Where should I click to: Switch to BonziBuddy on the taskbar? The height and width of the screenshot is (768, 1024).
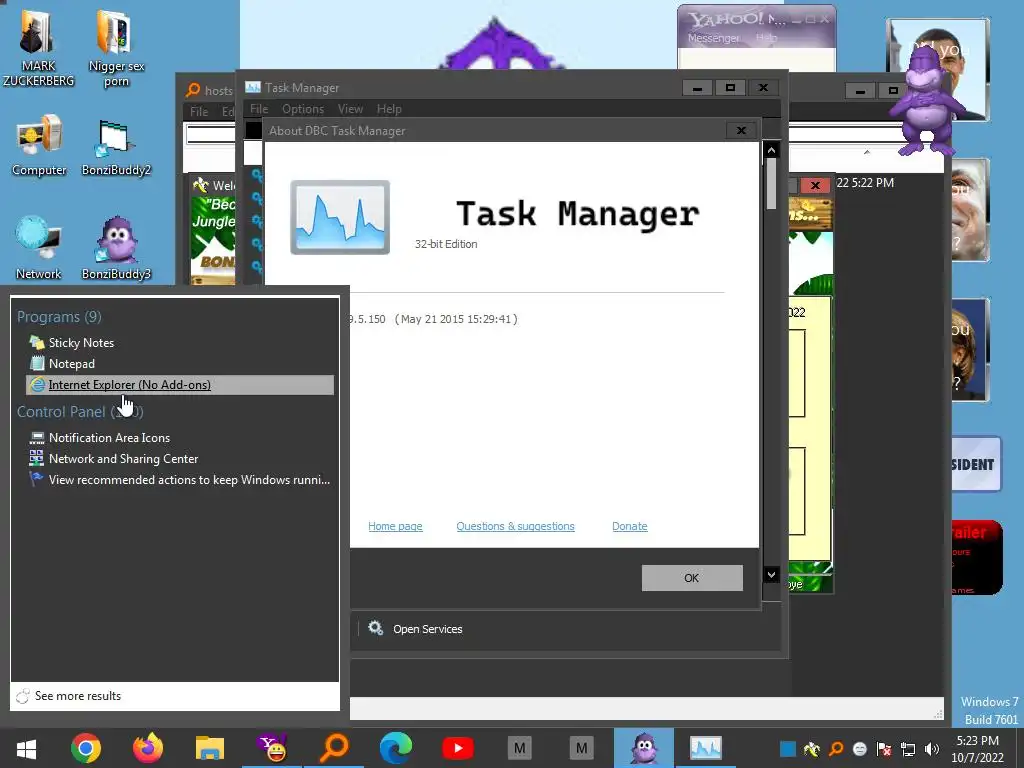(x=644, y=748)
